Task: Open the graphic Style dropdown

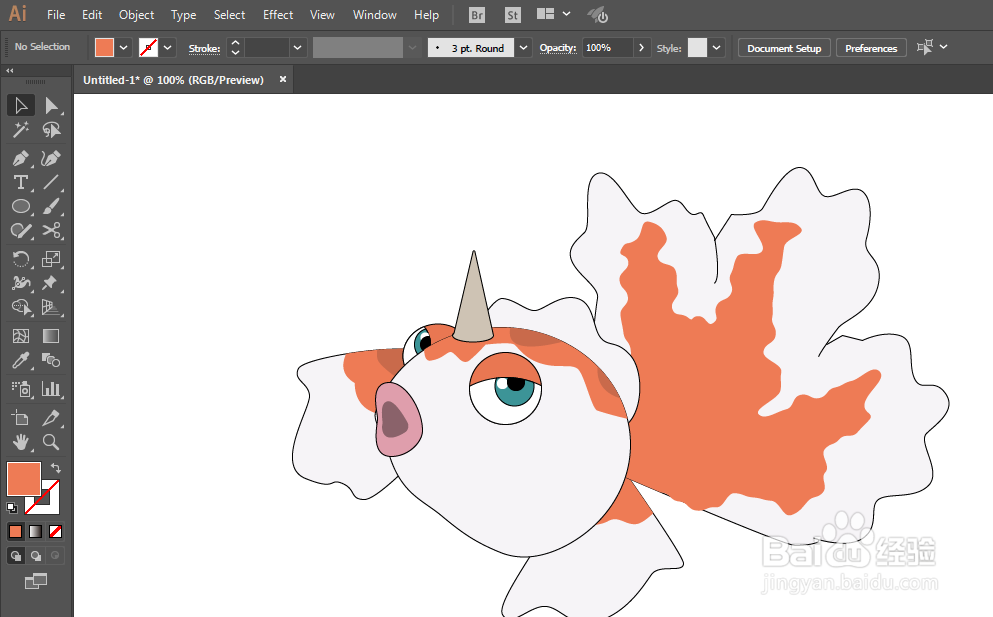Action: click(x=716, y=48)
